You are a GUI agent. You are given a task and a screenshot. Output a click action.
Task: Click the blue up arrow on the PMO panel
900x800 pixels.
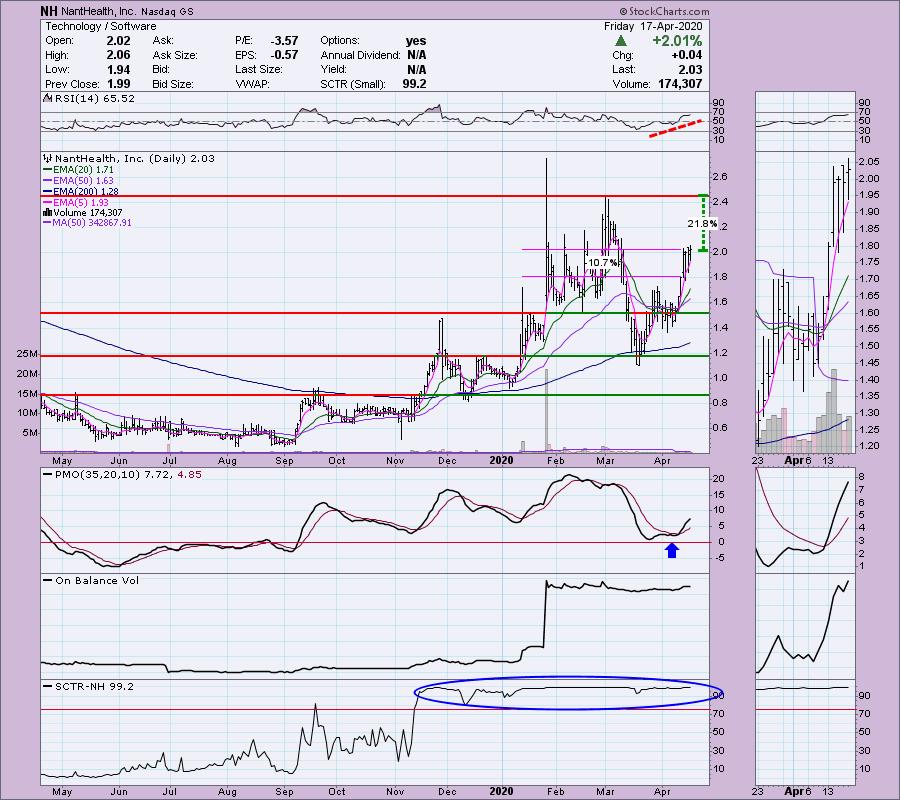(673, 549)
